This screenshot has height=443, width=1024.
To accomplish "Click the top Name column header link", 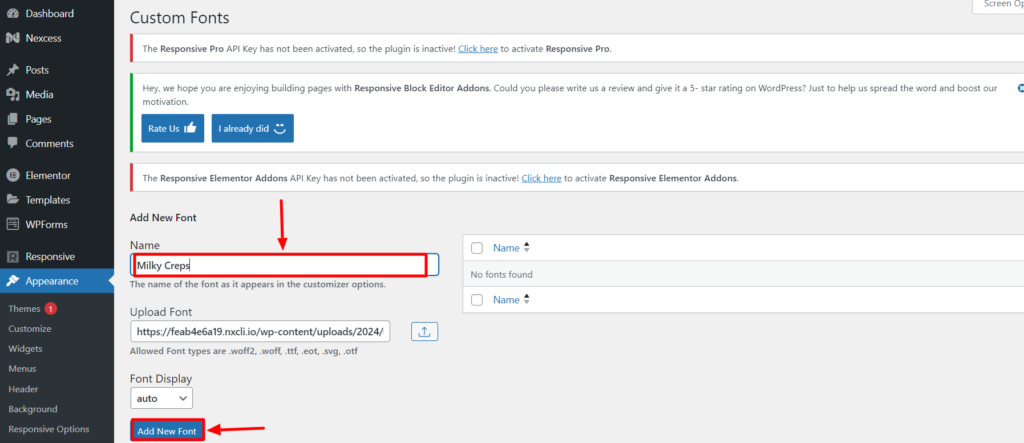I will 506,248.
